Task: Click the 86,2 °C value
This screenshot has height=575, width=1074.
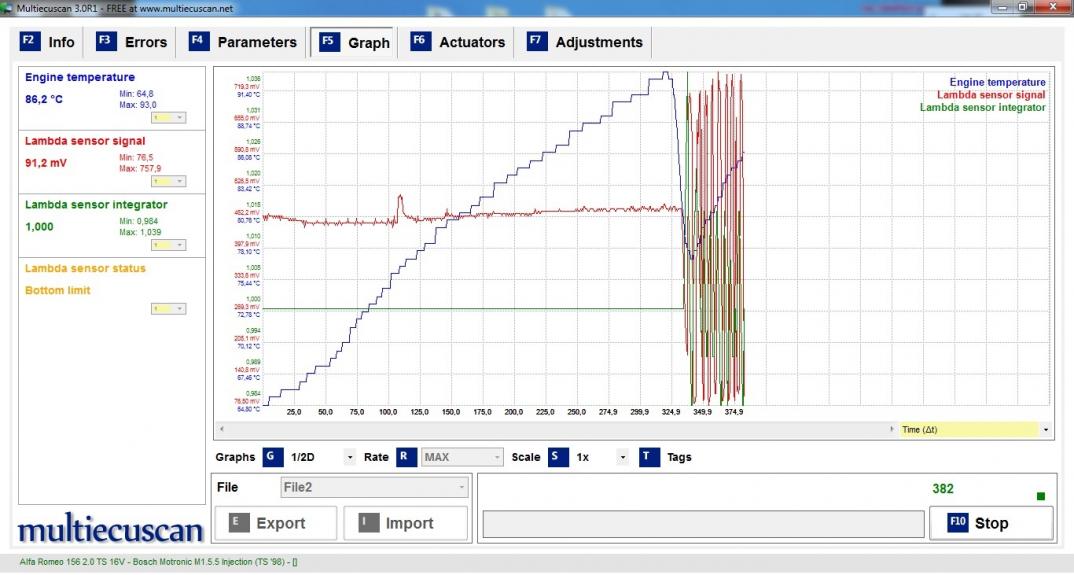Action: tap(44, 99)
